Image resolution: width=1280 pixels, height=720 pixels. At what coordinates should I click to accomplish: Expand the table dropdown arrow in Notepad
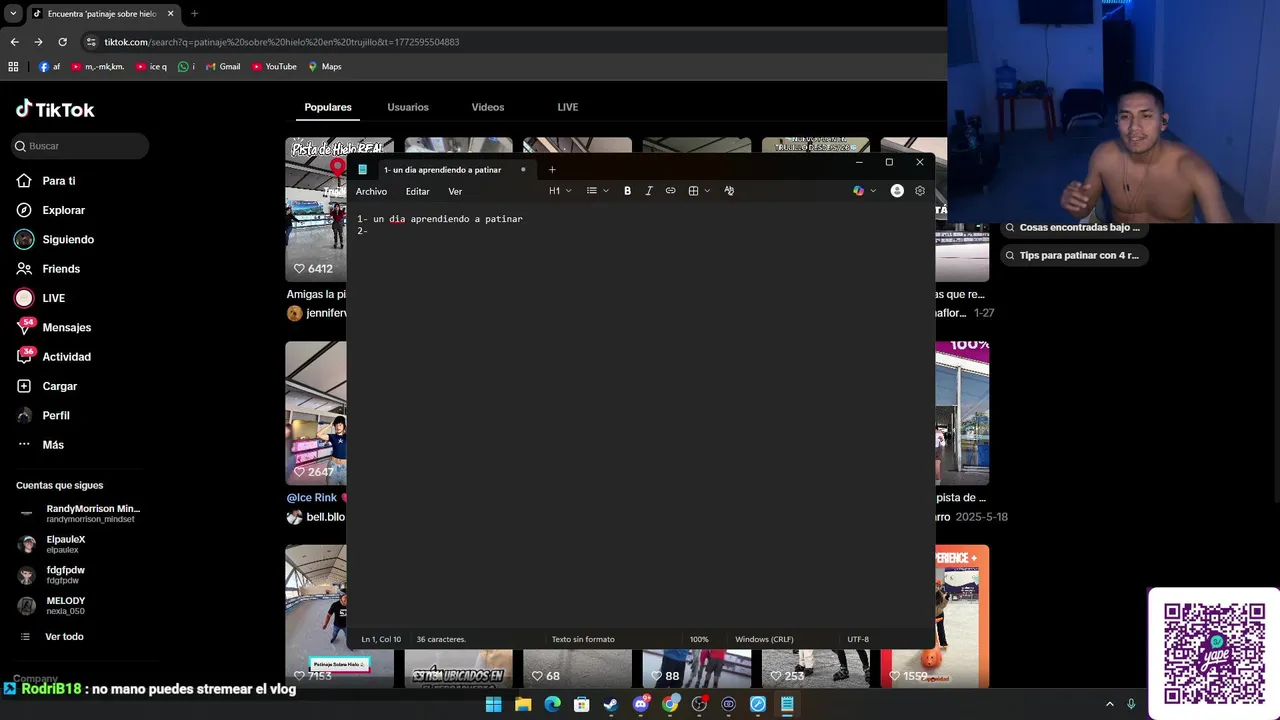[707, 191]
